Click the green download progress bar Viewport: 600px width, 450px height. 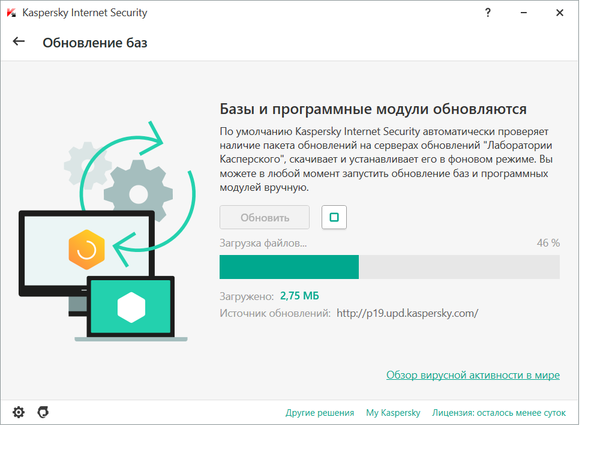click(x=390, y=267)
